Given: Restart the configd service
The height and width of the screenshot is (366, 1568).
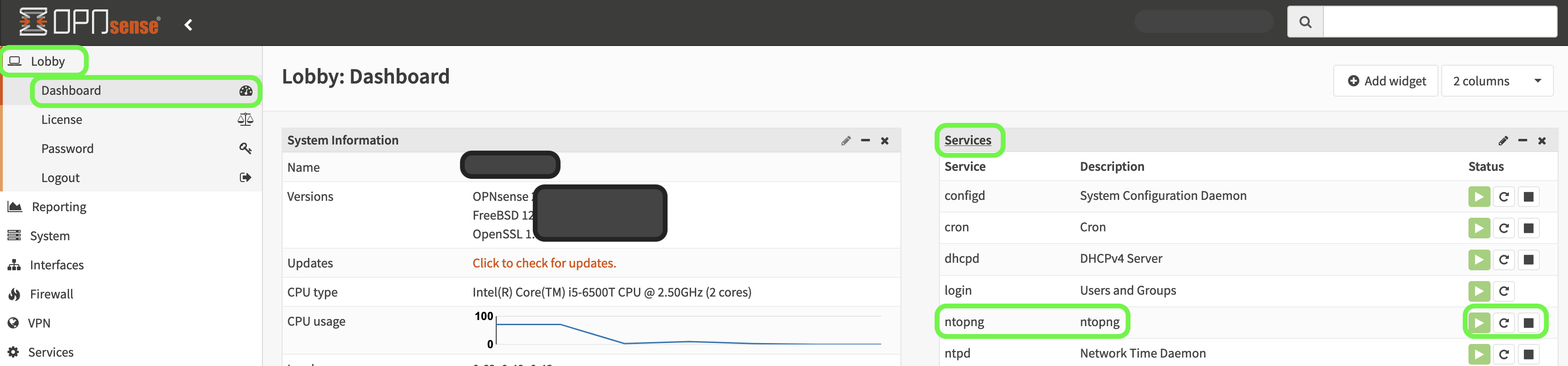Looking at the screenshot, I should pos(1504,197).
